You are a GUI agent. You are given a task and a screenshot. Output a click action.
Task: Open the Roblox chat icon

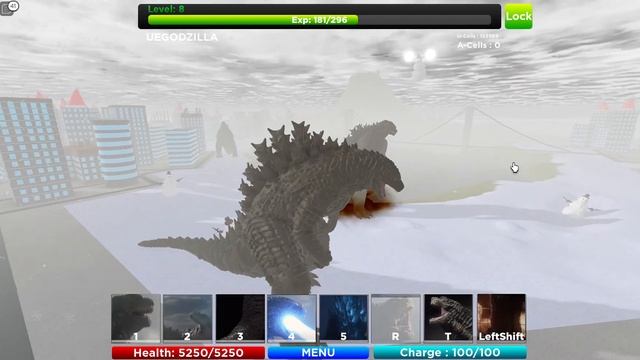(9, 8)
